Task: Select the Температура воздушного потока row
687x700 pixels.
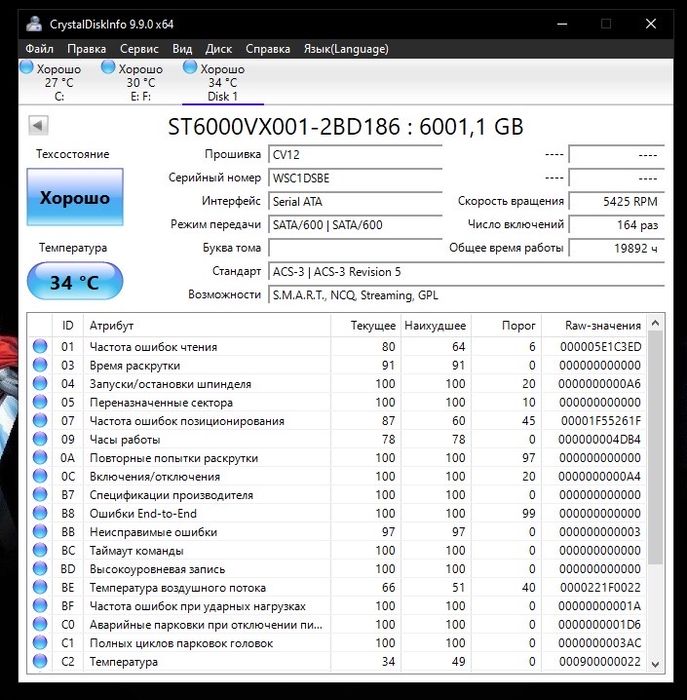Action: pyautogui.click(x=337, y=588)
